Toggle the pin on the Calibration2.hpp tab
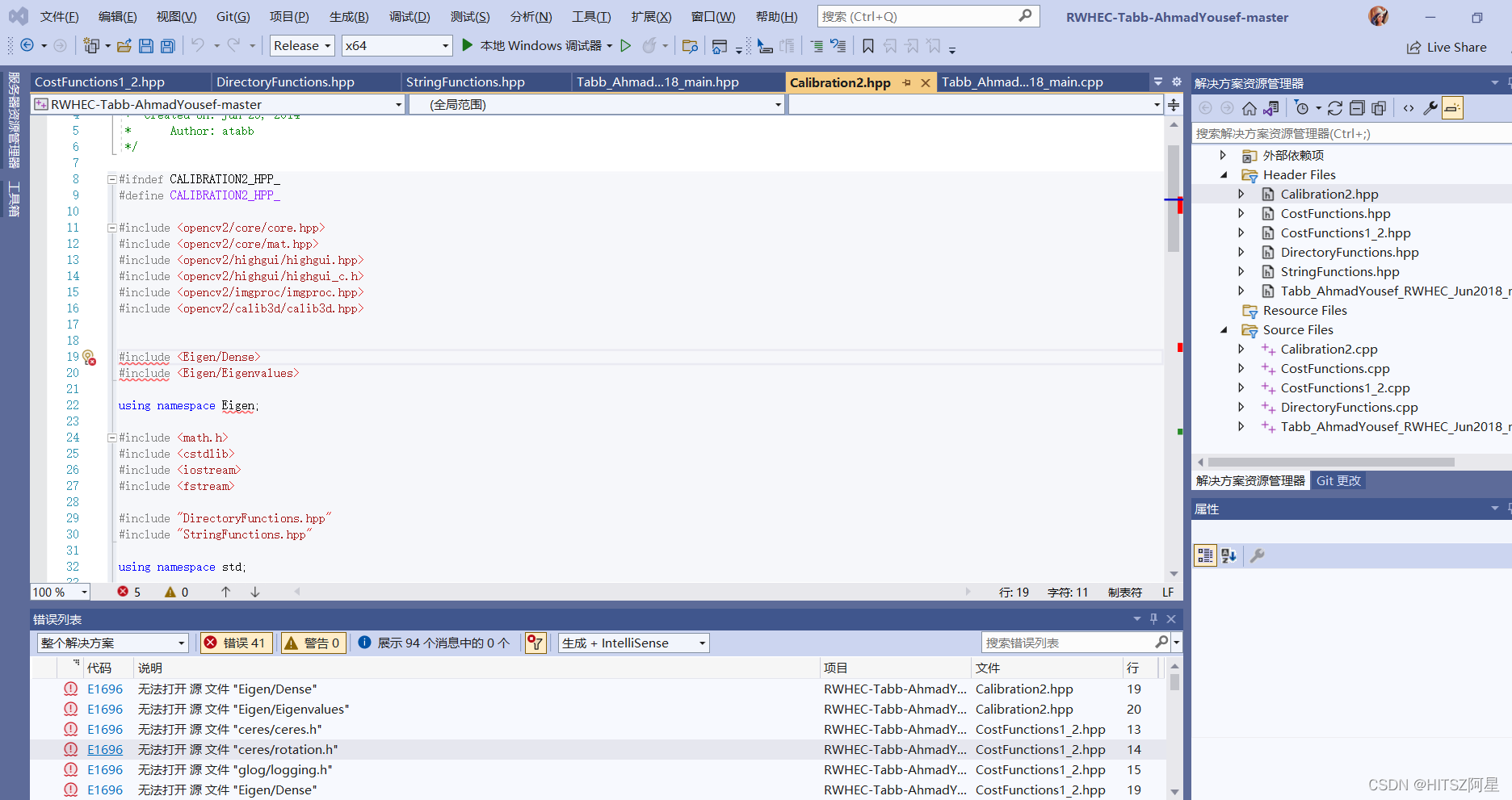Image resolution: width=1512 pixels, height=800 pixels. 907,82
